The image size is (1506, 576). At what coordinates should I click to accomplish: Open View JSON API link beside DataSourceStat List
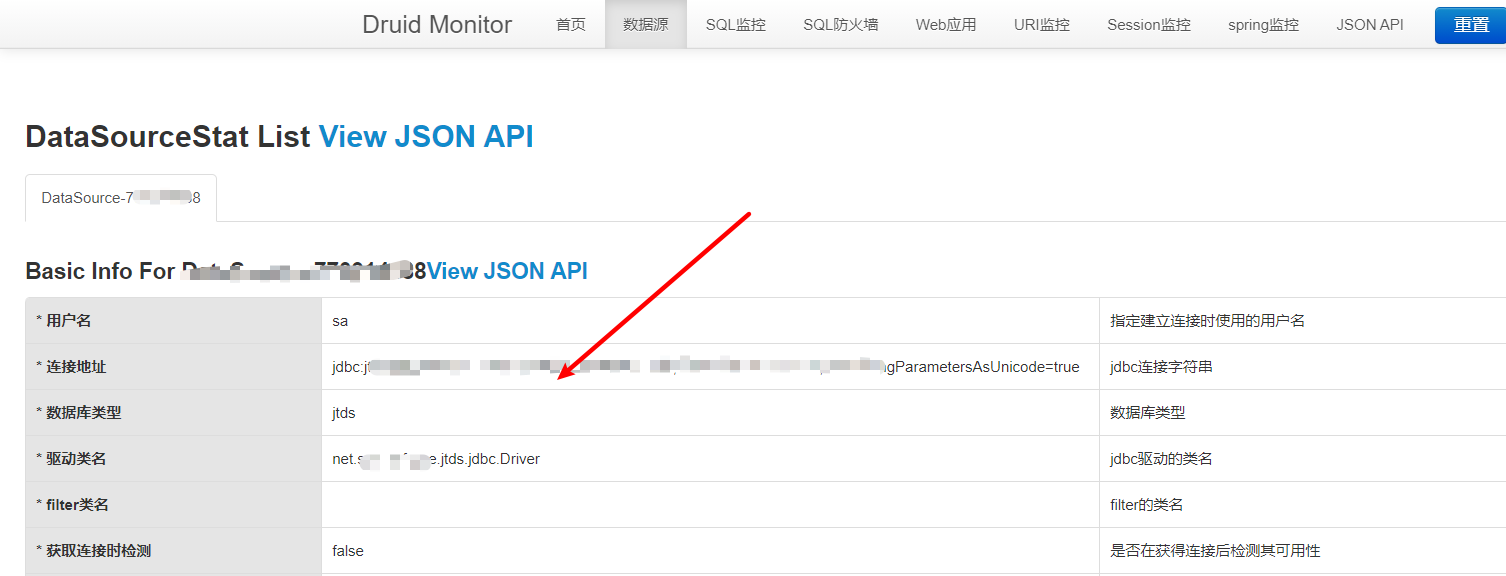426,136
